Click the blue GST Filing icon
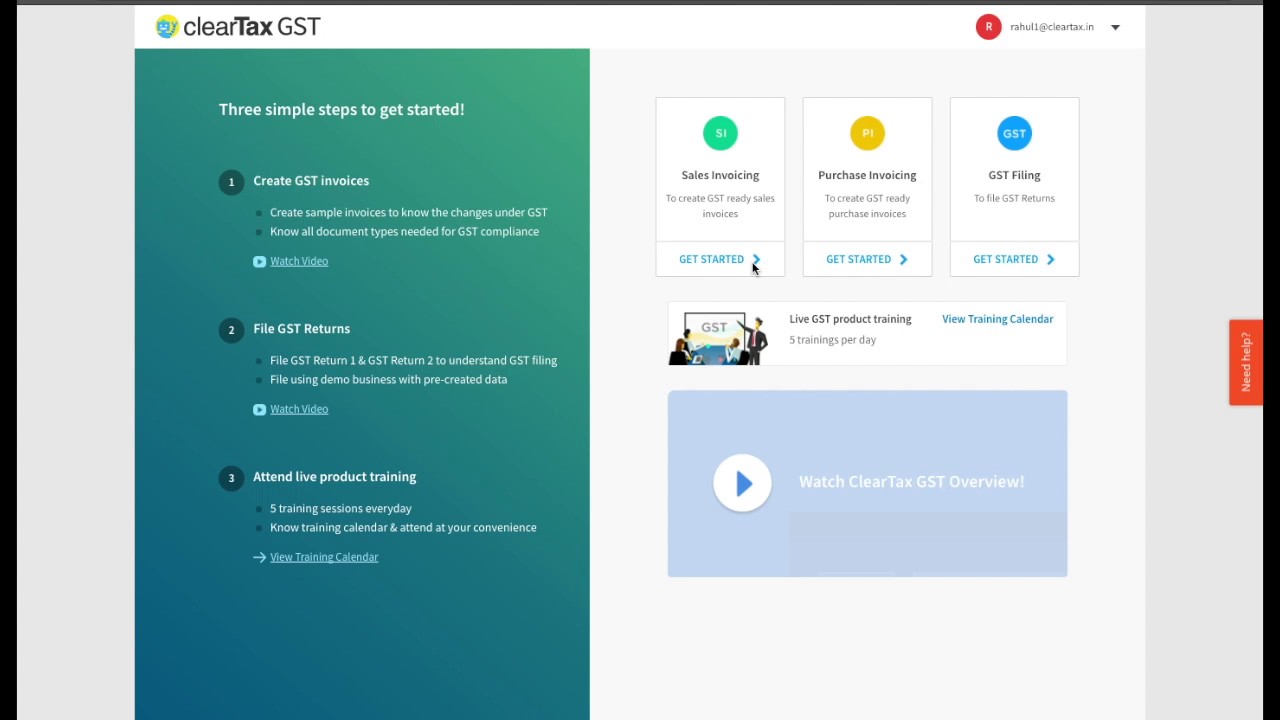The width and height of the screenshot is (1280, 720). coord(1014,133)
